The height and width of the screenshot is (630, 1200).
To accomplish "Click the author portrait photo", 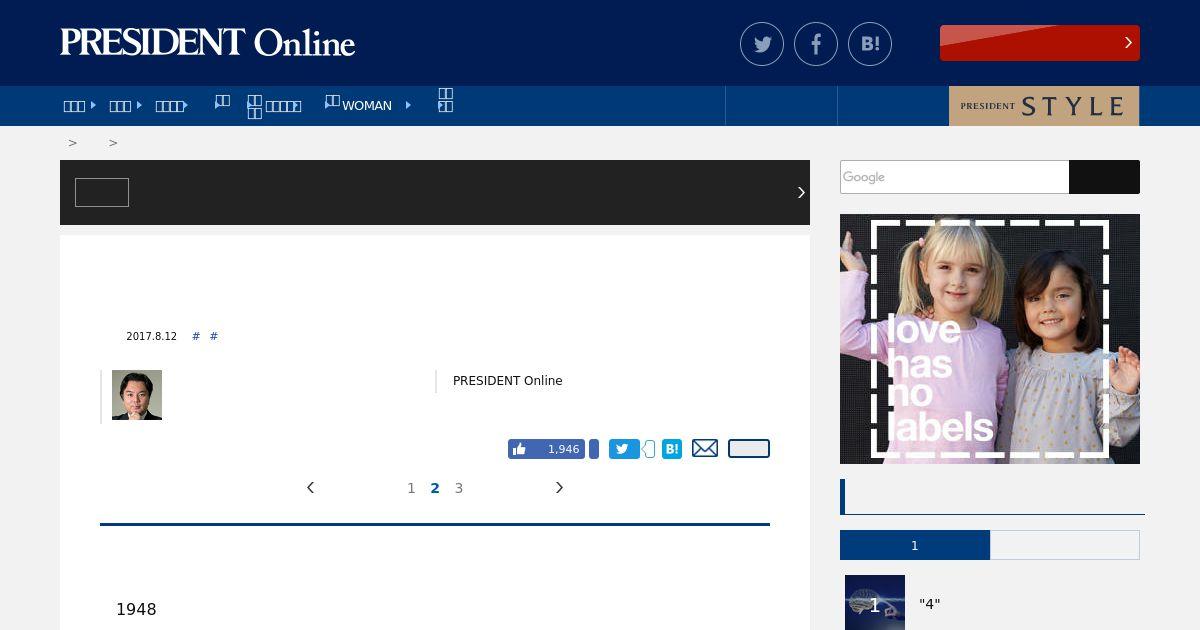I will coord(137,395).
